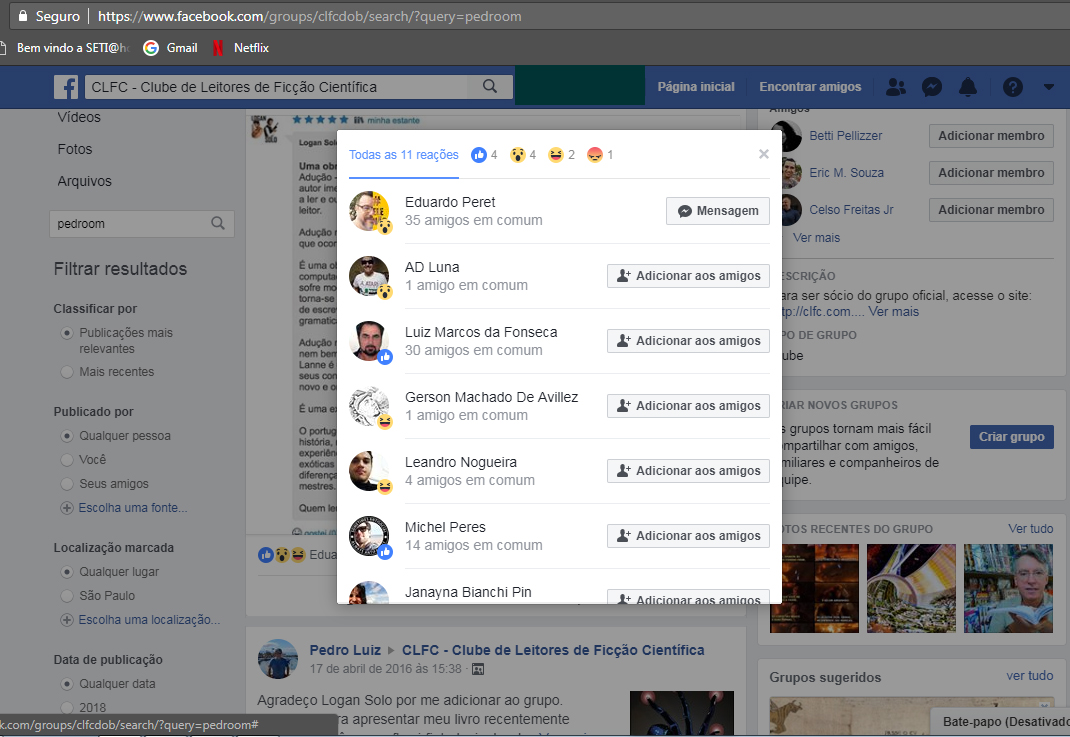Image resolution: width=1070 pixels, height=737 pixels.
Task: Open AD Luna's profile picture
Action: click(369, 276)
